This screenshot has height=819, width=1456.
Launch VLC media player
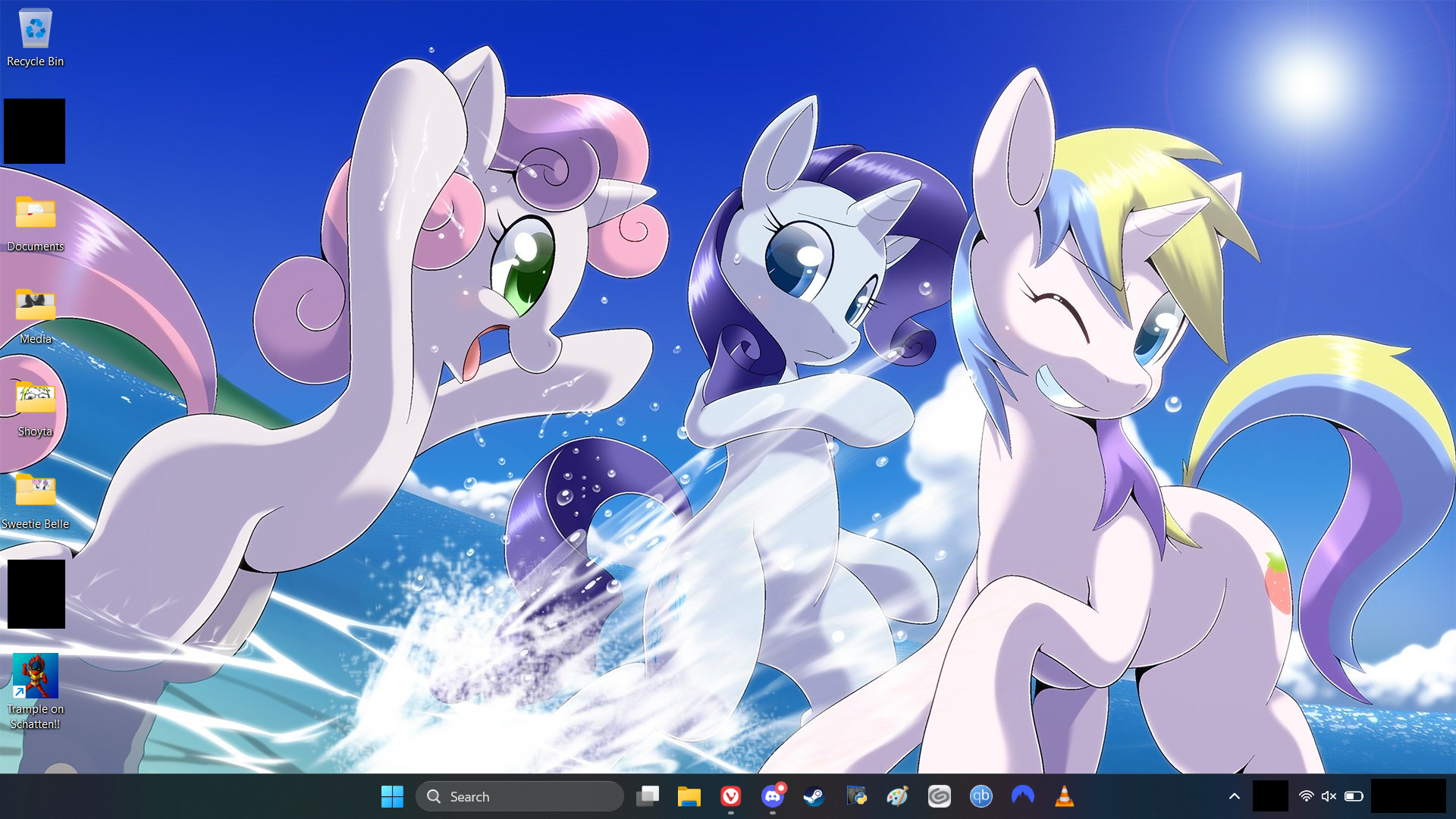[1064, 796]
